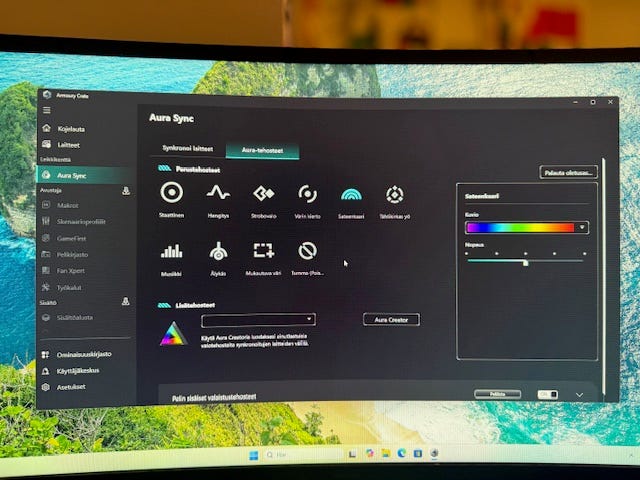The image size is (640, 480).
Task: Select the Värin kierto effect
Action: coord(307,201)
